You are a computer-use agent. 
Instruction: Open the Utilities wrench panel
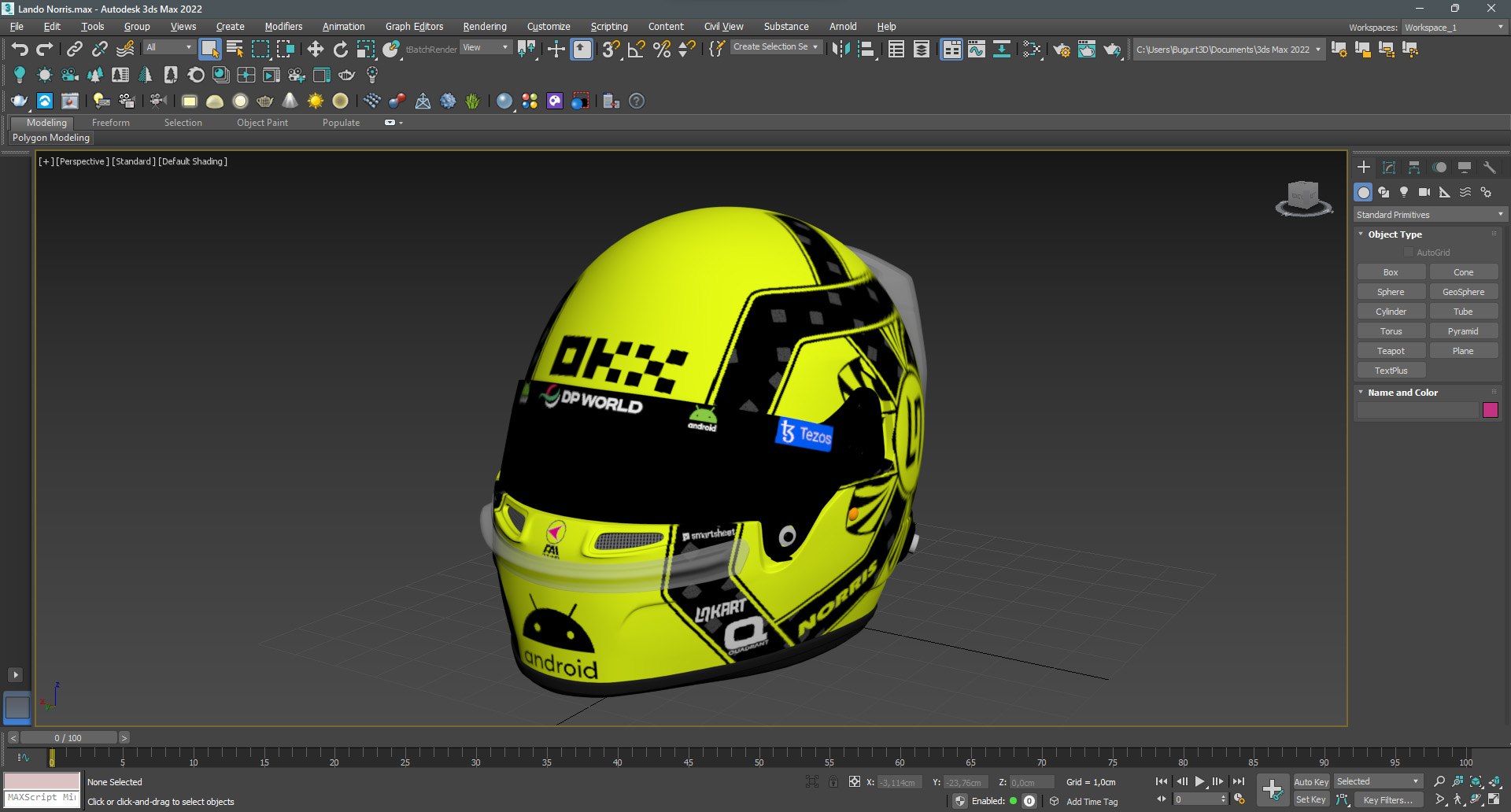[x=1490, y=168]
